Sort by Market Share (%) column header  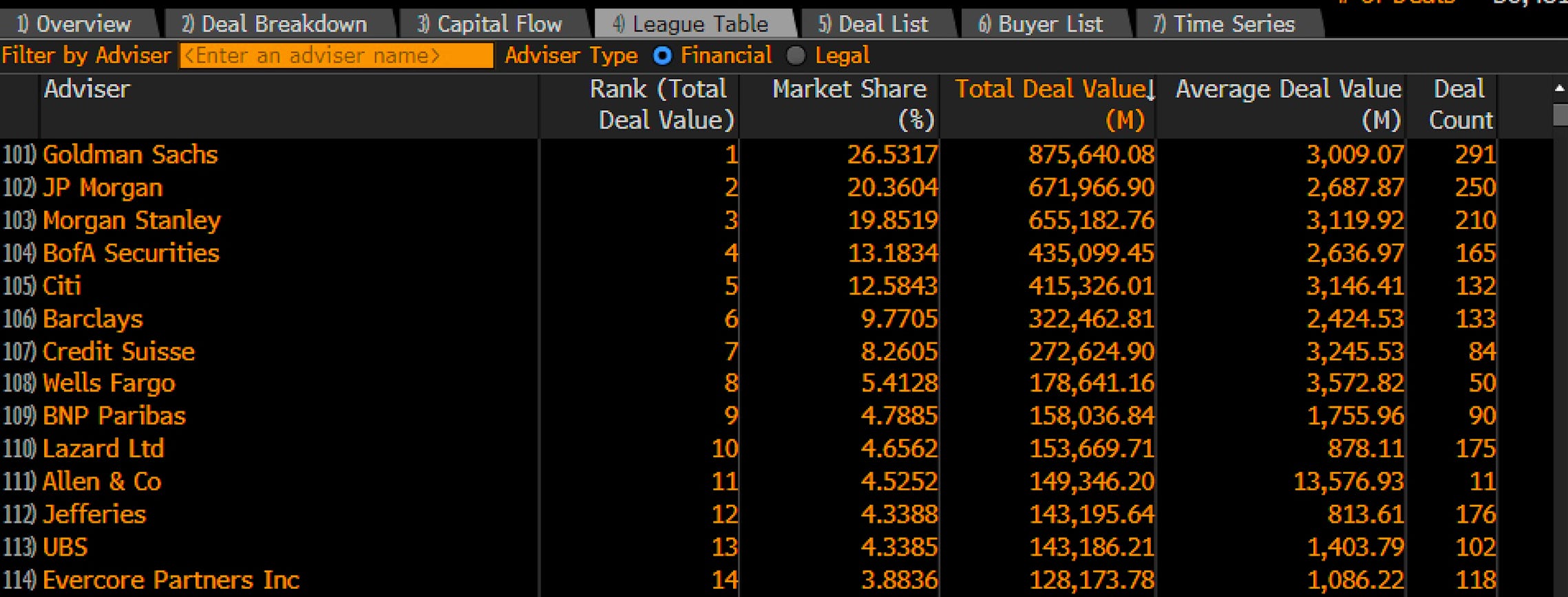(840, 105)
